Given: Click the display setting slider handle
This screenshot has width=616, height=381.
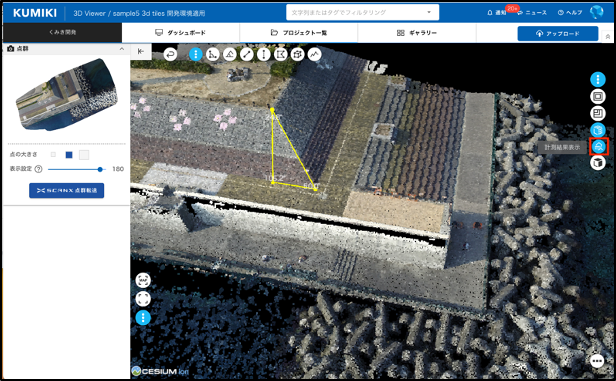Looking at the screenshot, I should point(100,169).
